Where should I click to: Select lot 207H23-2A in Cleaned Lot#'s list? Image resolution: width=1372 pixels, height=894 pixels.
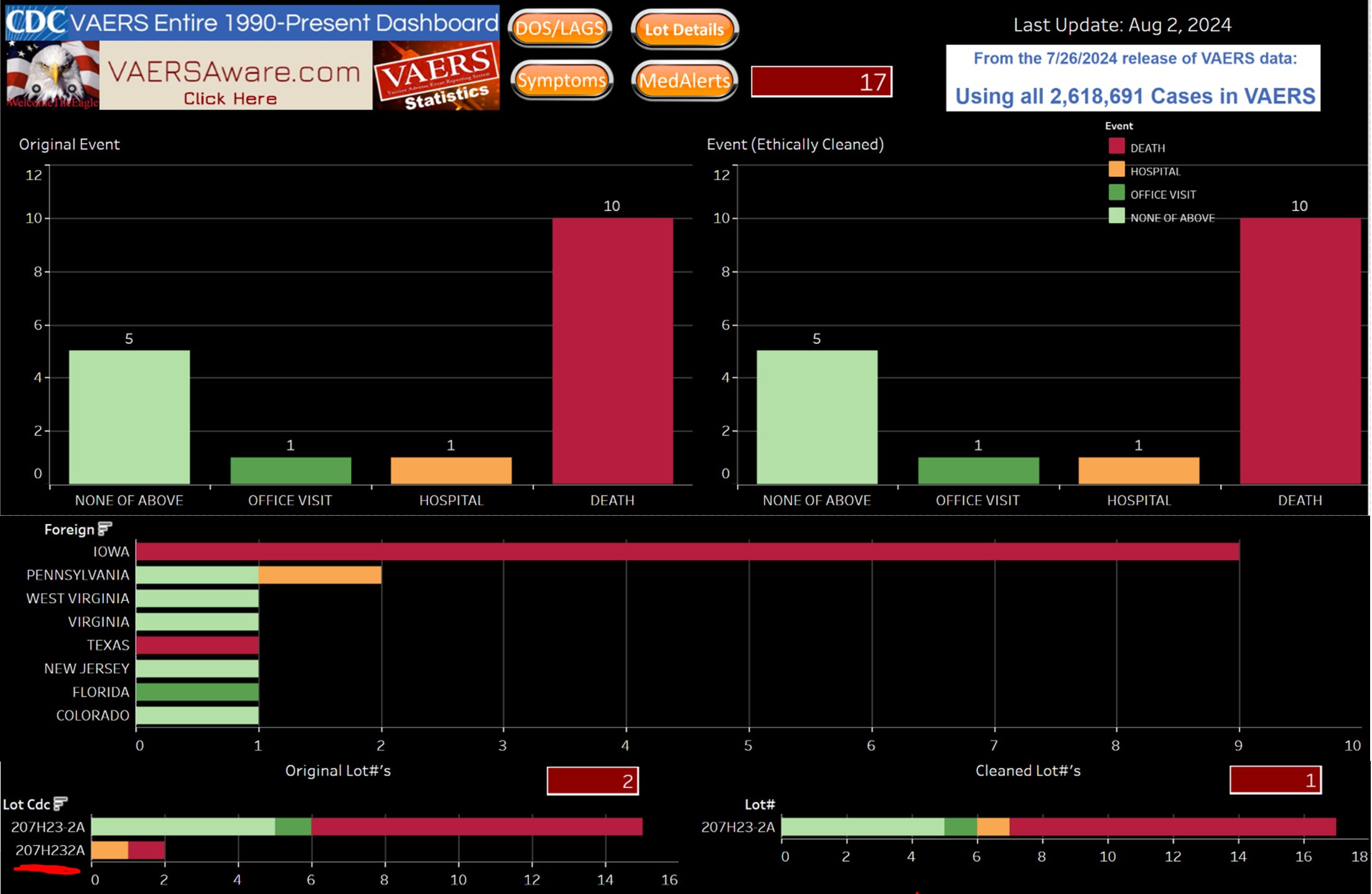click(x=738, y=827)
